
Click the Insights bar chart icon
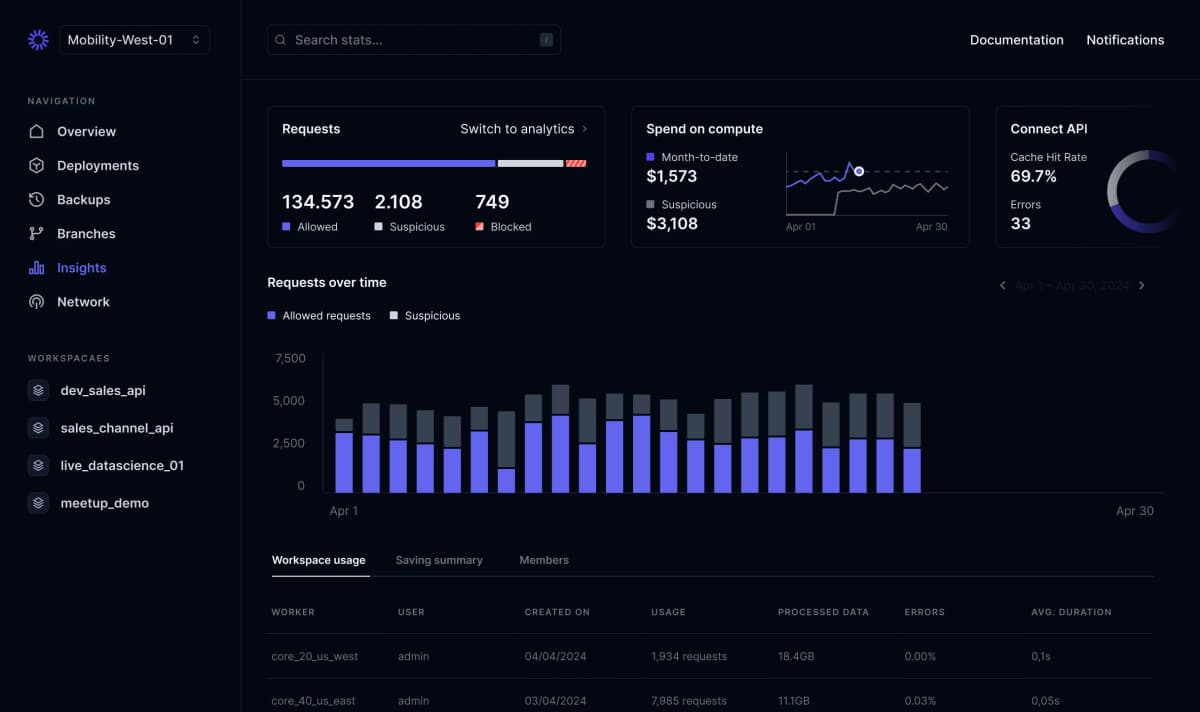pyautogui.click(x=37, y=268)
